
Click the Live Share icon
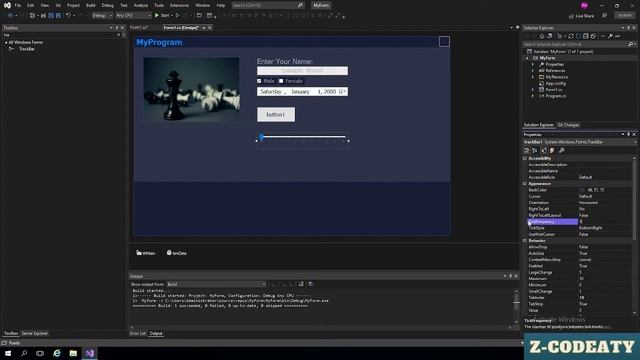point(571,16)
